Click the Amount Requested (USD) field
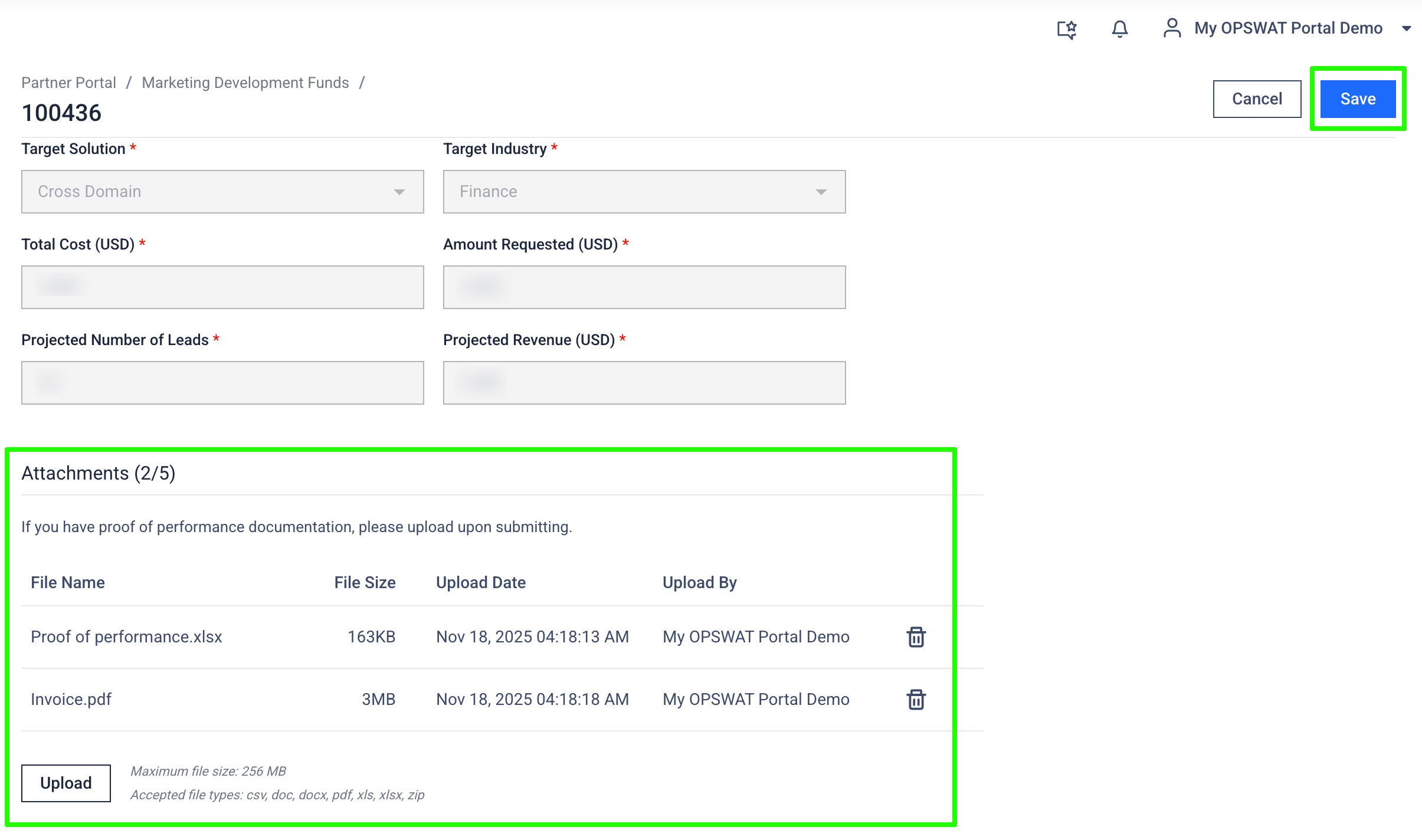 tap(644, 287)
